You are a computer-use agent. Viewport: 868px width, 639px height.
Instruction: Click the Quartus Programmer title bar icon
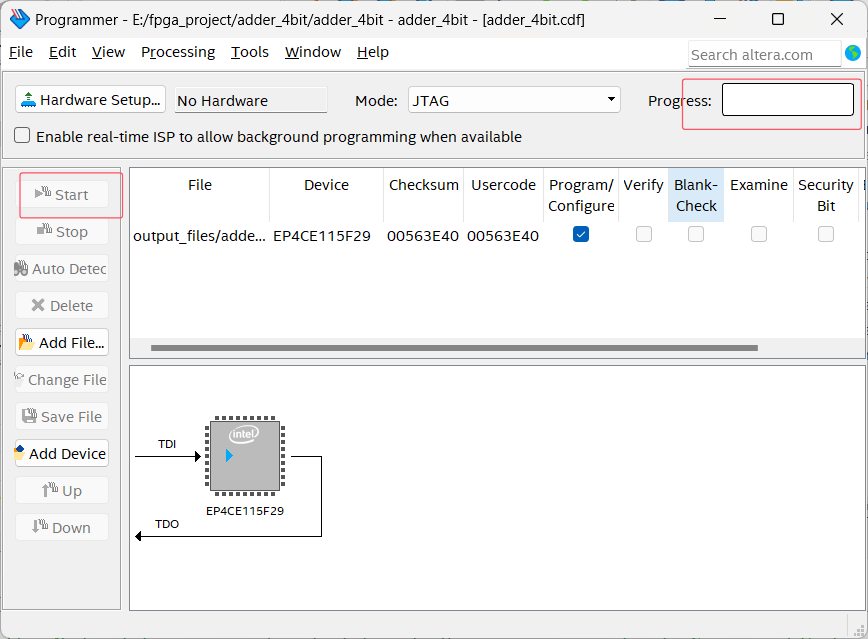point(19,19)
